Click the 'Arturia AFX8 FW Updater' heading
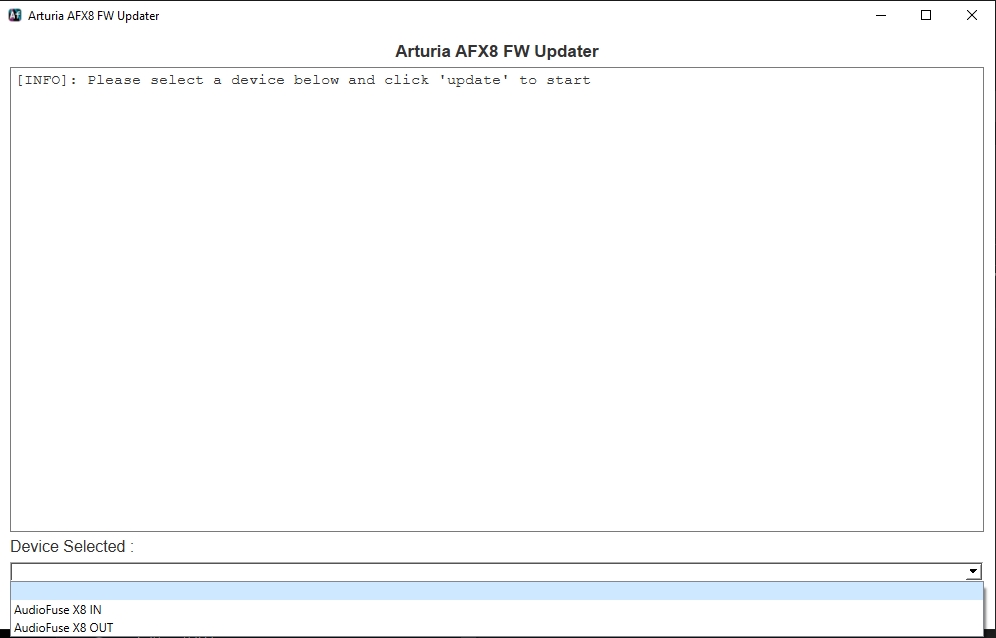 [x=497, y=51]
